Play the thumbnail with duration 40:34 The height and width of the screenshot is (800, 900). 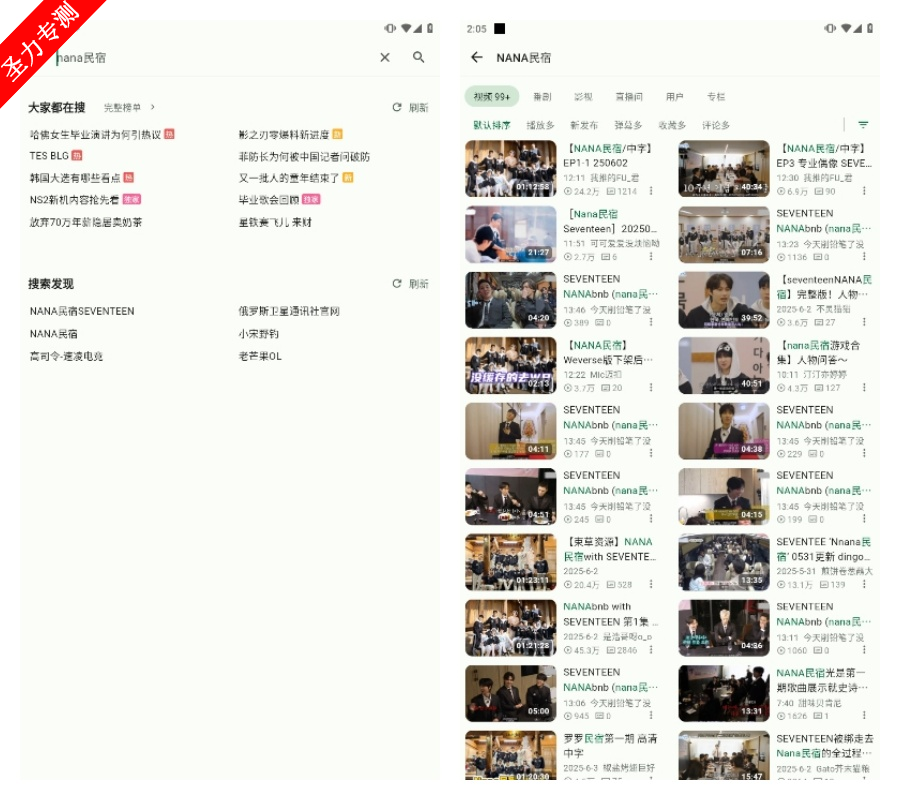coord(724,169)
